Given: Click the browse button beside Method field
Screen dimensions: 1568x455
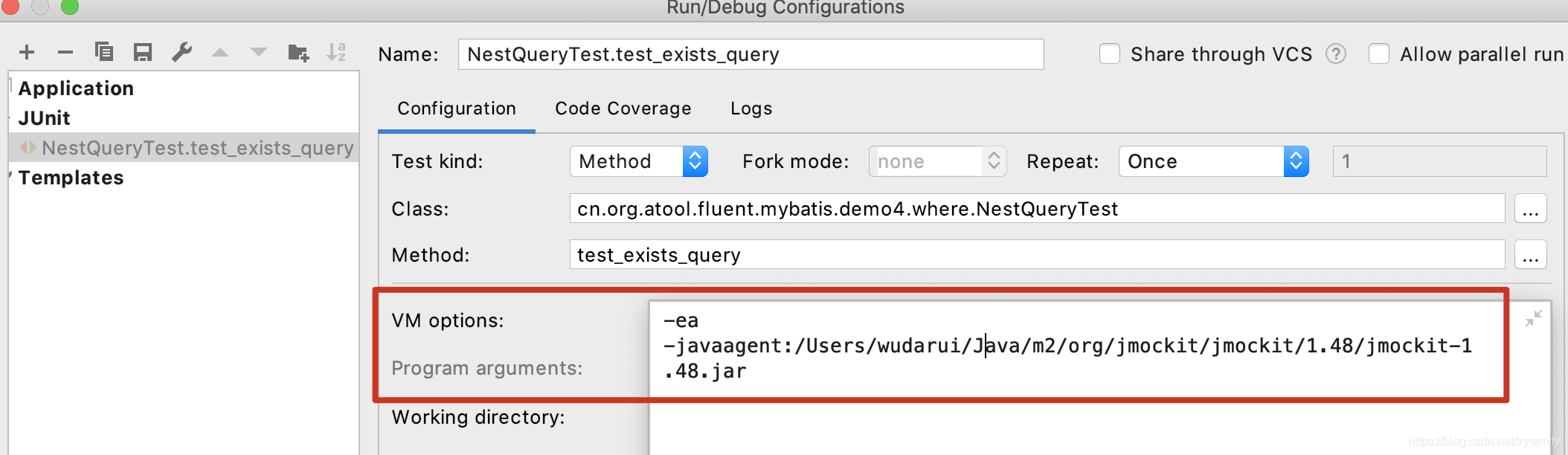Looking at the screenshot, I should (x=1530, y=255).
